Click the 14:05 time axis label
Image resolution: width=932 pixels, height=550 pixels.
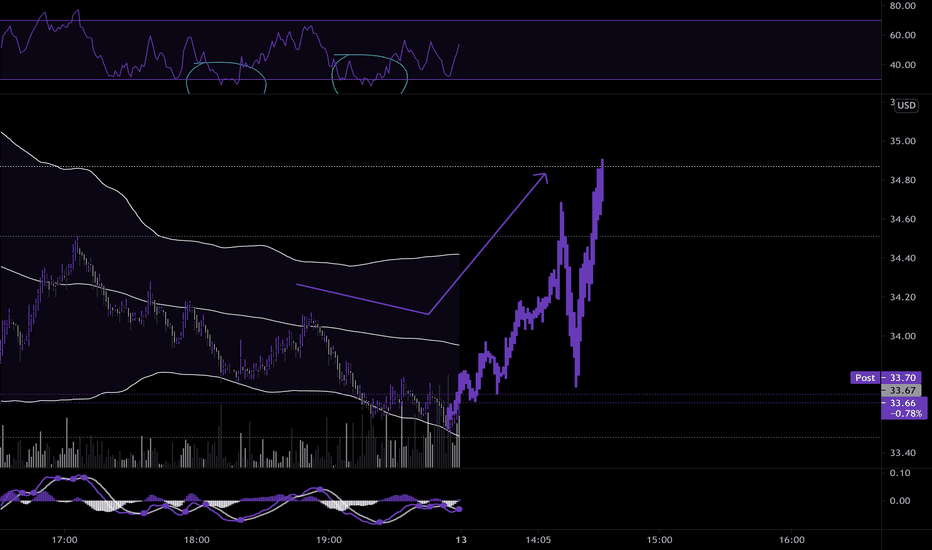coord(538,540)
